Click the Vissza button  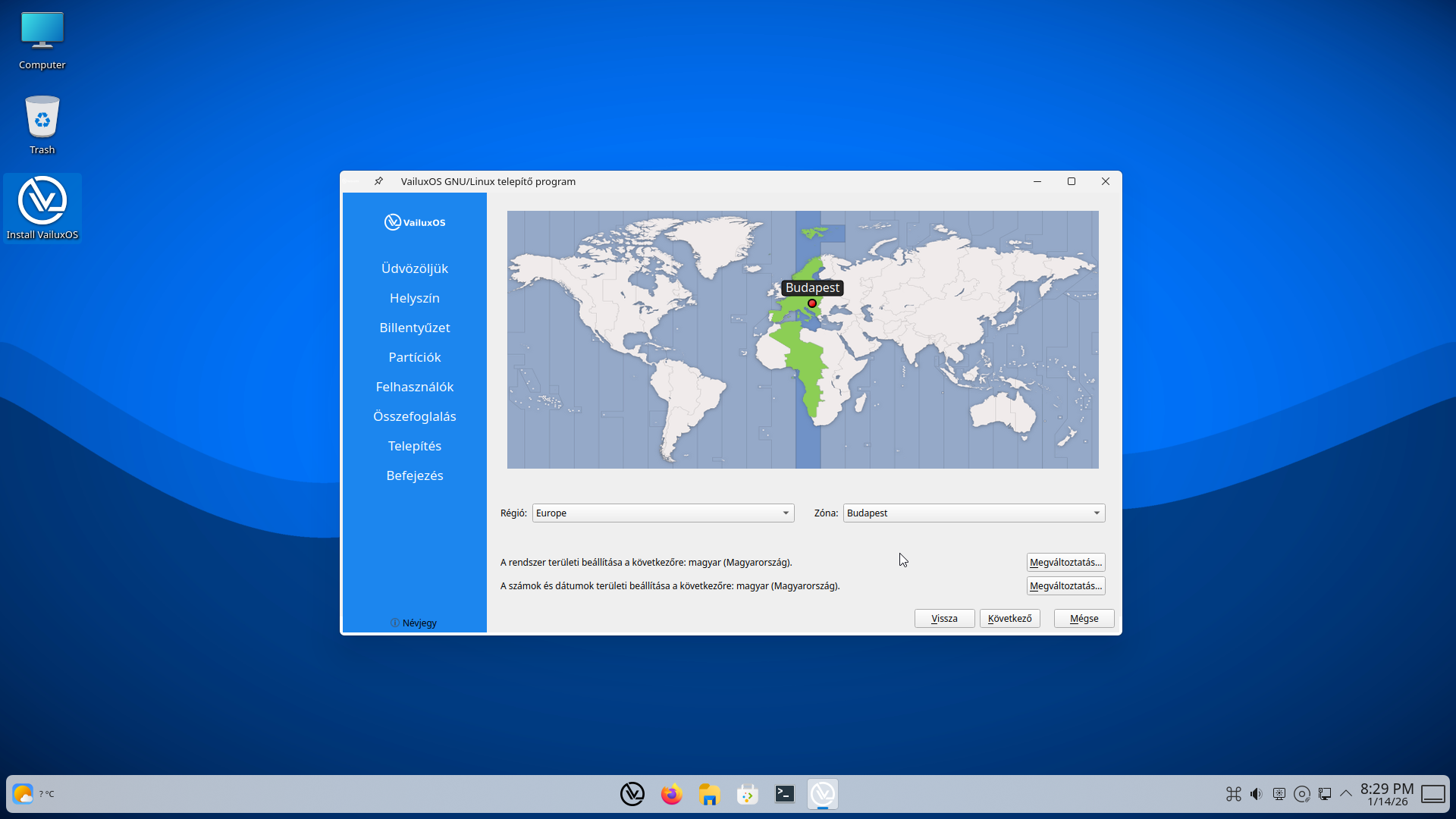pyautogui.click(x=944, y=619)
